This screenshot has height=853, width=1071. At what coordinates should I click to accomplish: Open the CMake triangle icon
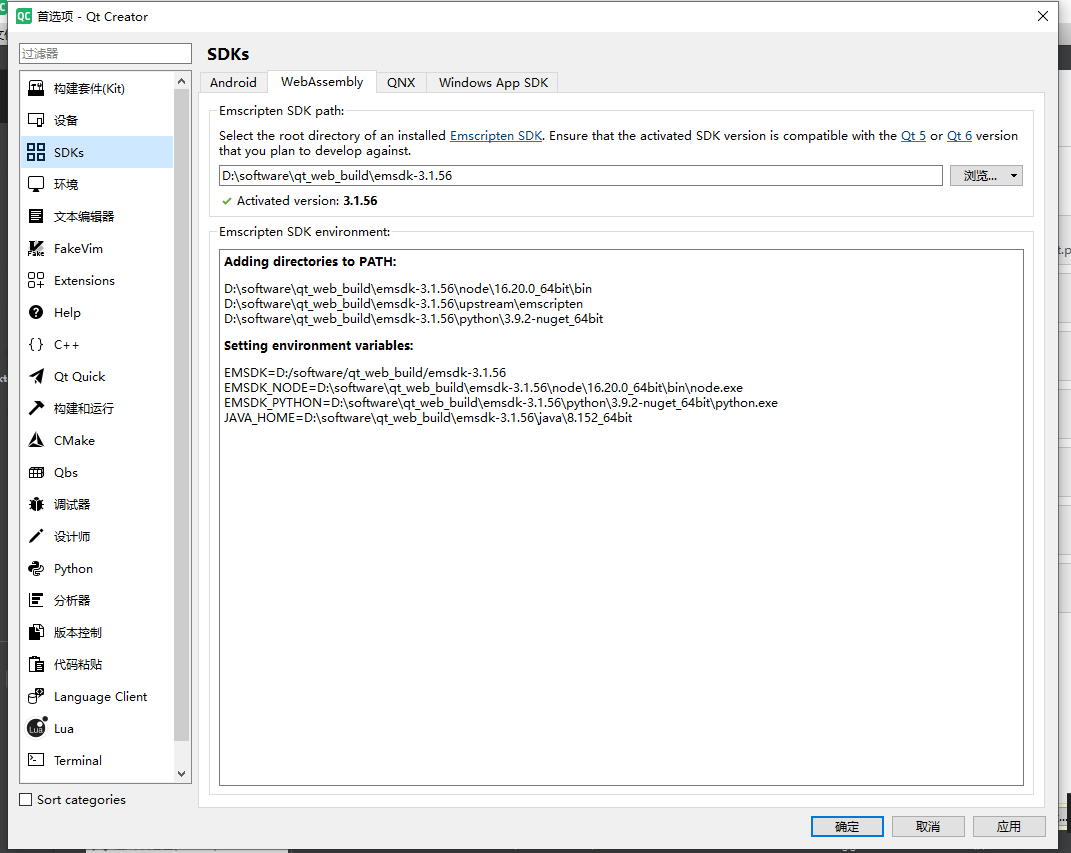click(36, 441)
